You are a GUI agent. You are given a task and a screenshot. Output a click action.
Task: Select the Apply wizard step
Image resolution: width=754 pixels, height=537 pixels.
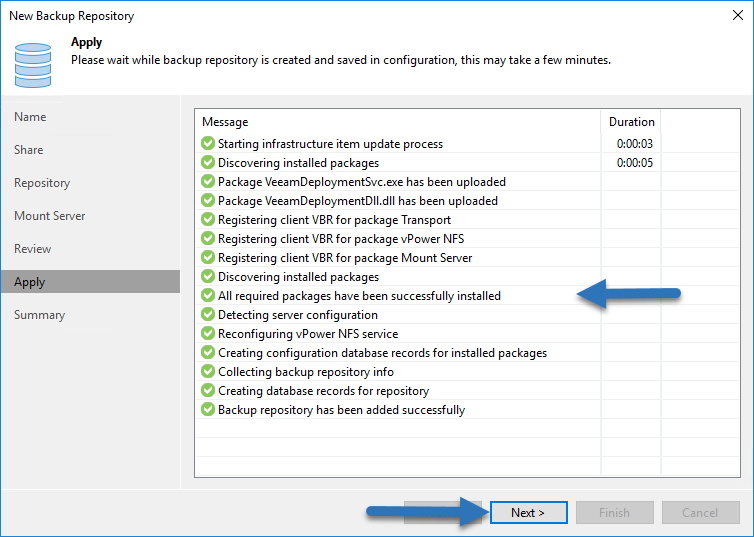click(90, 282)
